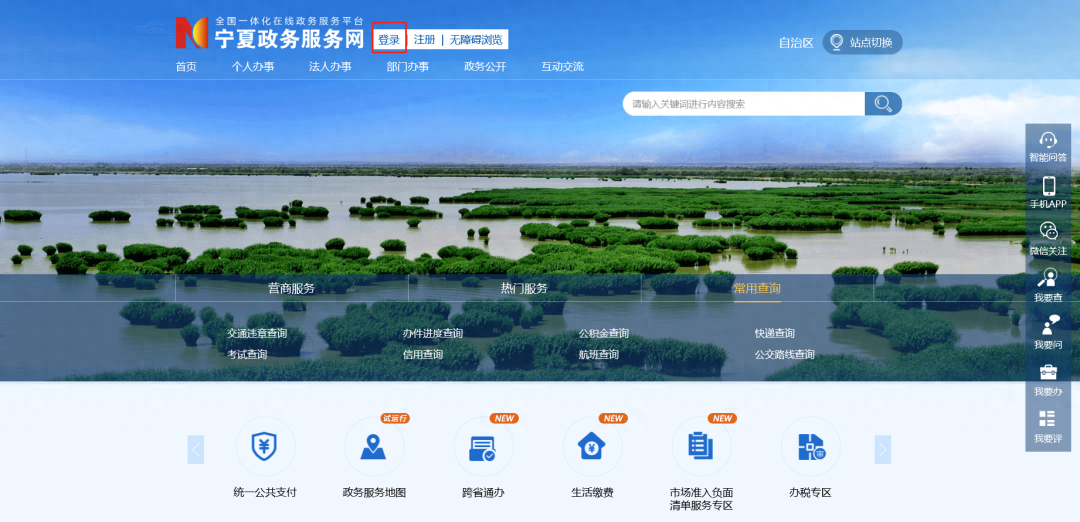Open the 站点切换 site switcher
This screenshot has height=522, width=1080.
tap(863, 42)
